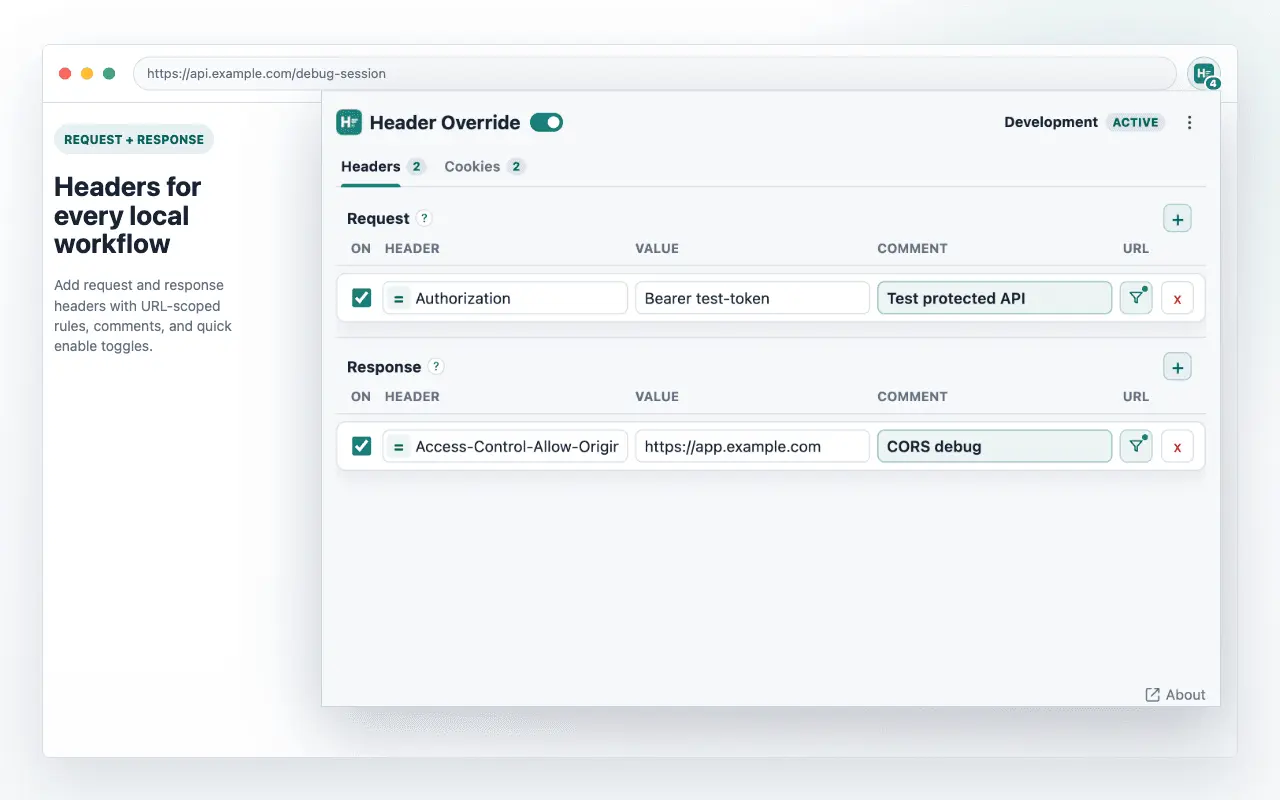Edit the 'Test protected API' comment field

pyautogui.click(x=994, y=298)
